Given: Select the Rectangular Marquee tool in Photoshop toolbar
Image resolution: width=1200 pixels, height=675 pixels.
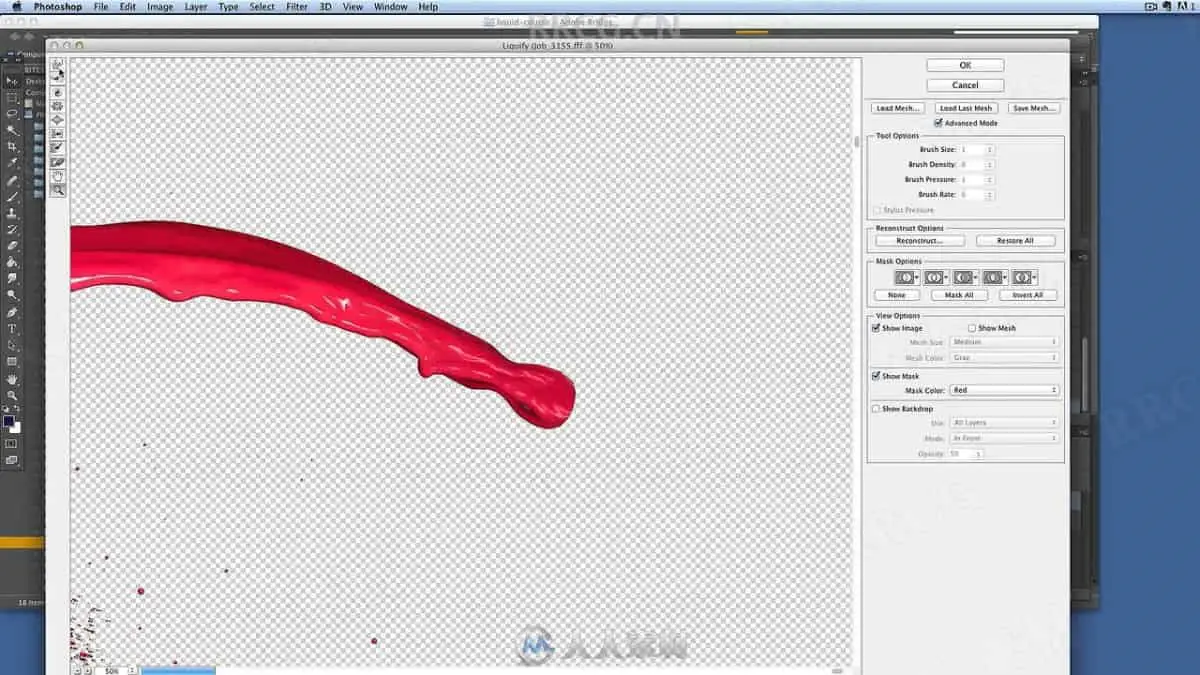Looking at the screenshot, I should point(12,98).
